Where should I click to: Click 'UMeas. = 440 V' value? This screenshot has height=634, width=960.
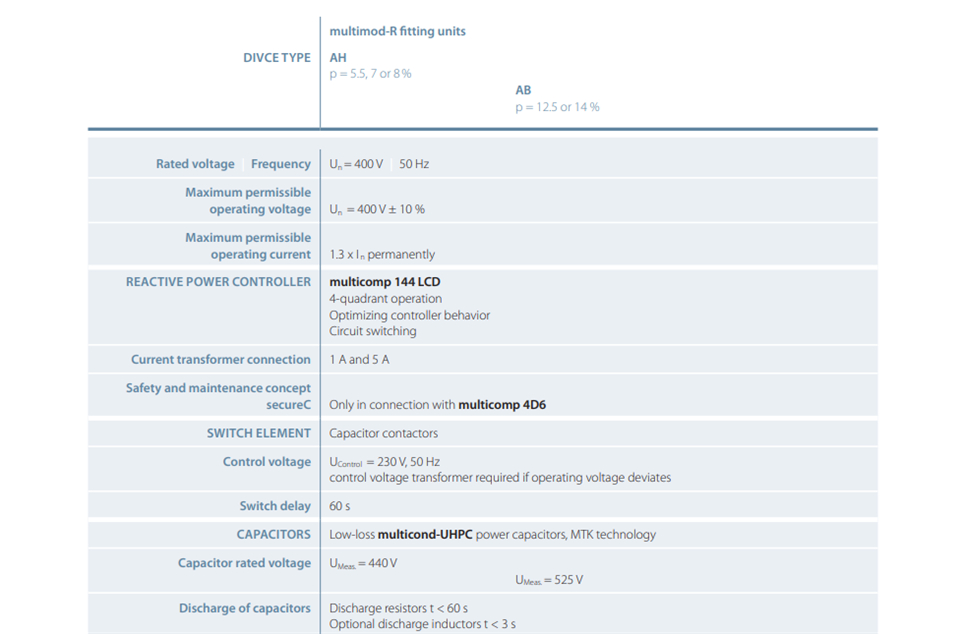point(363,564)
